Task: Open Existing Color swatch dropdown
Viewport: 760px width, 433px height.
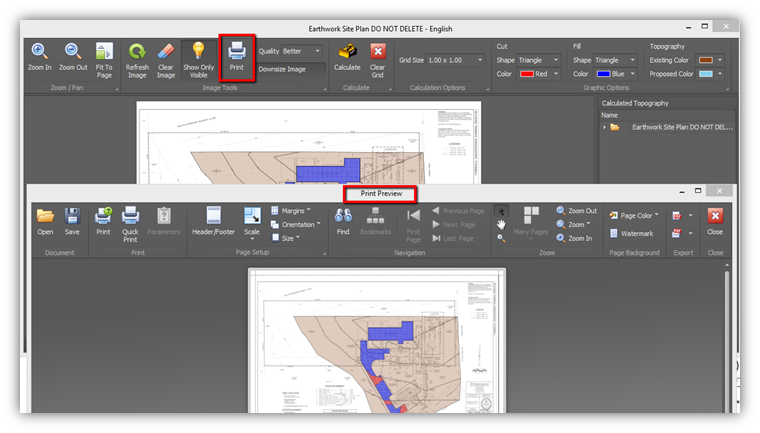Action: point(710,60)
